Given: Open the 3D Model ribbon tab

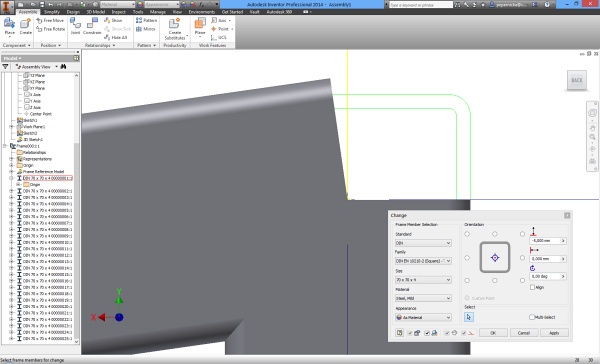Looking at the screenshot, I should pyautogui.click(x=96, y=12).
